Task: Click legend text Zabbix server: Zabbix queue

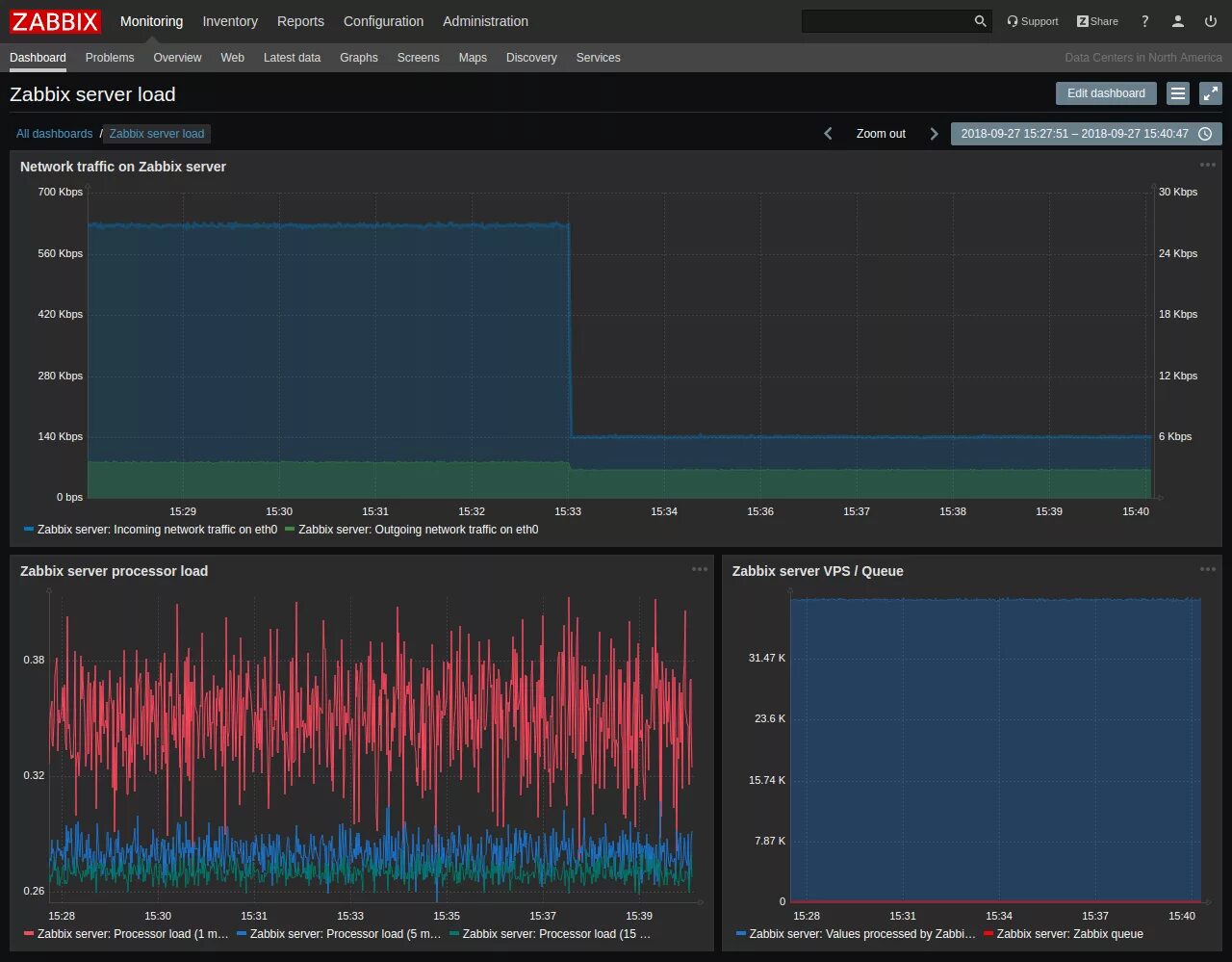Action: point(1070,934)
